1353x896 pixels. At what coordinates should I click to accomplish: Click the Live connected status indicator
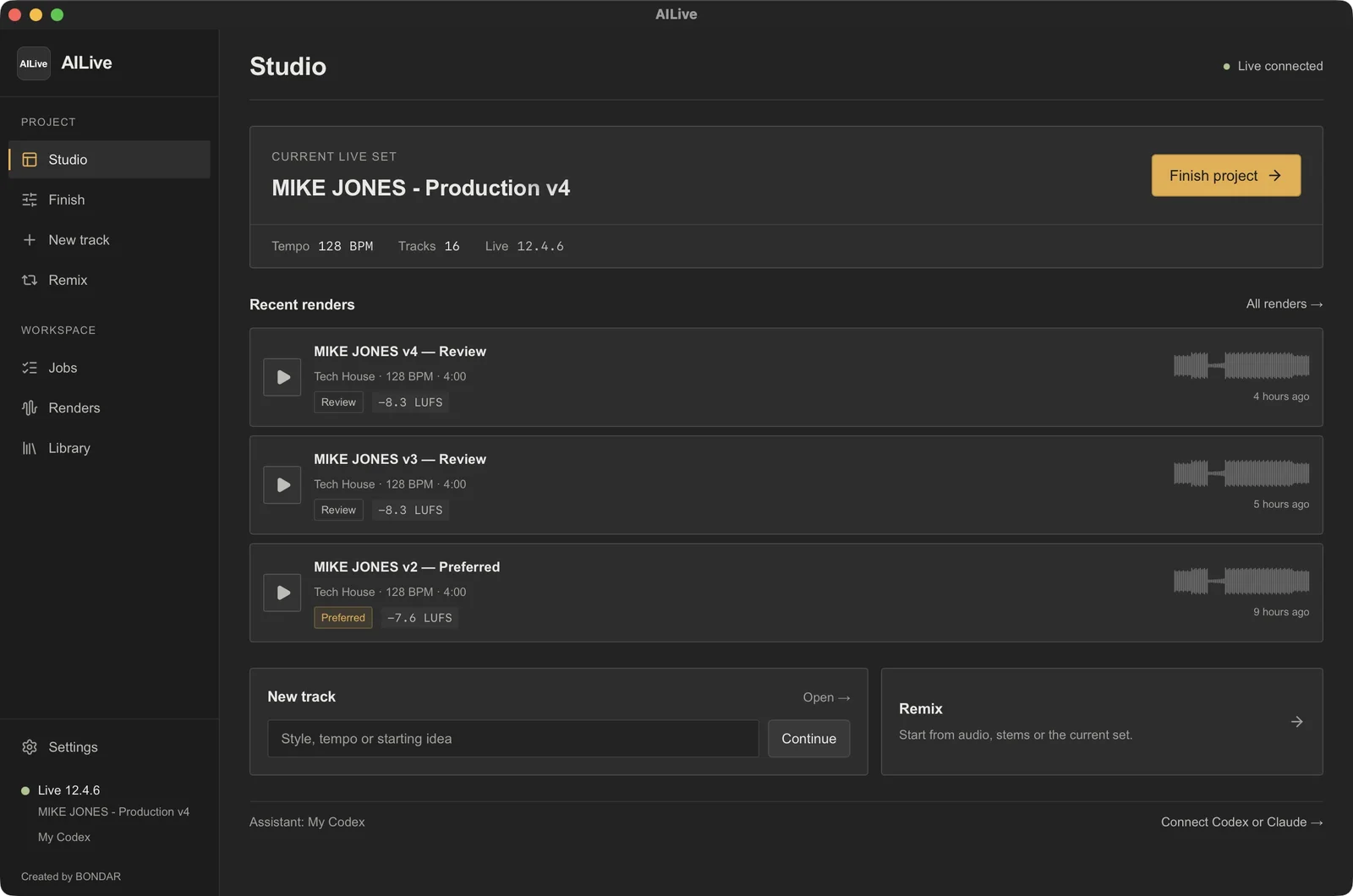(1273, 66)
